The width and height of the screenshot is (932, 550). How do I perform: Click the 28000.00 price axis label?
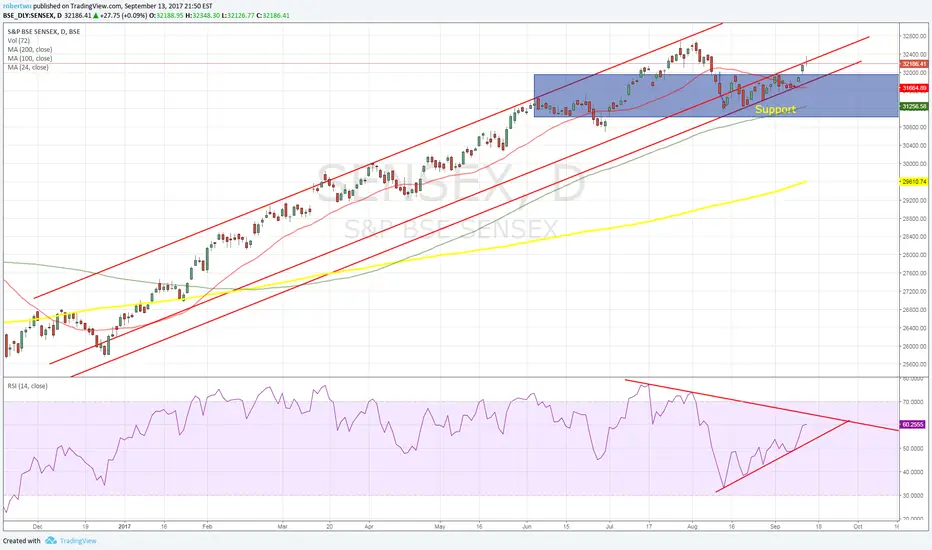[914, 254]
